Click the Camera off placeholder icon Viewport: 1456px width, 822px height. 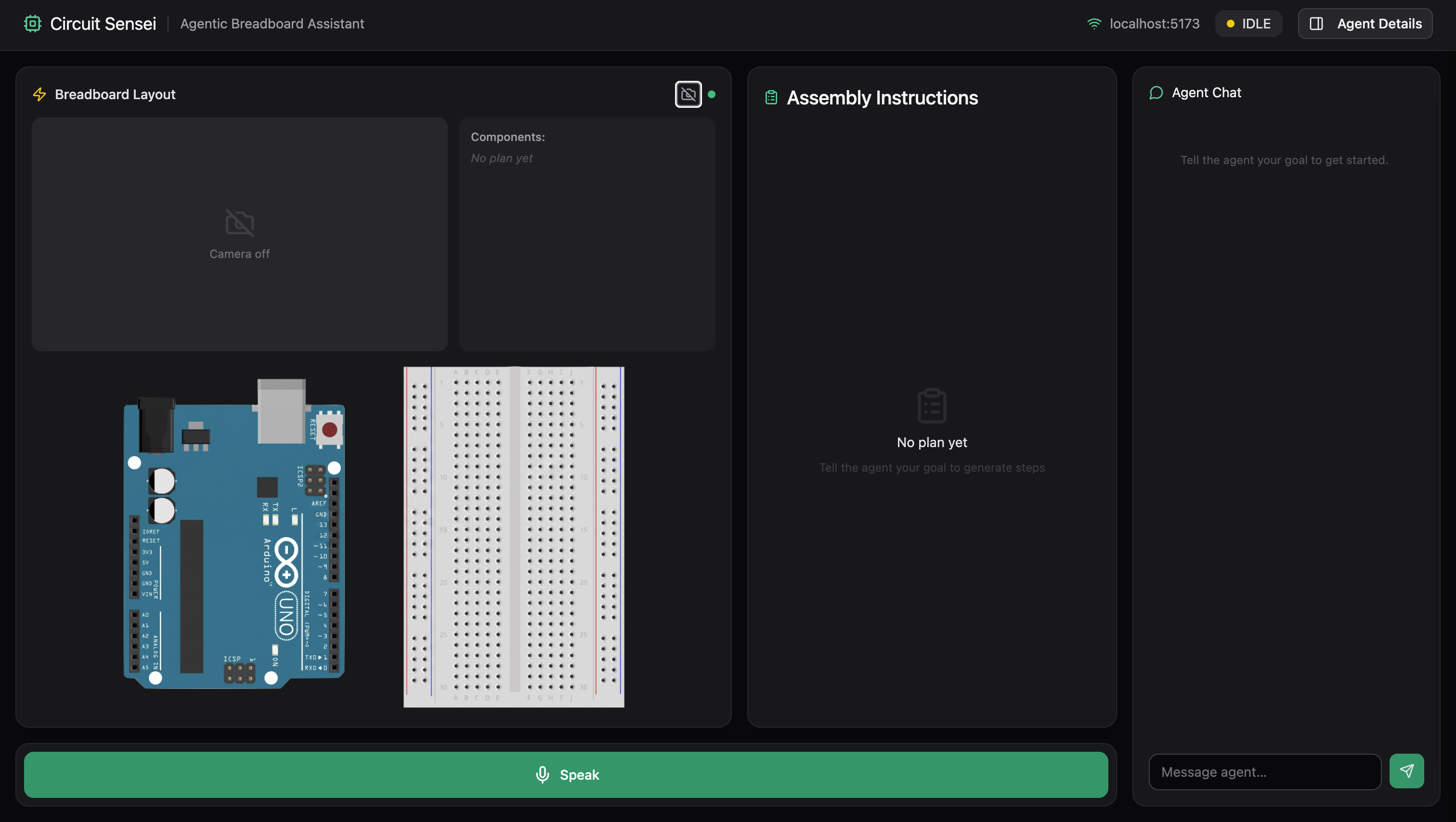240,223
